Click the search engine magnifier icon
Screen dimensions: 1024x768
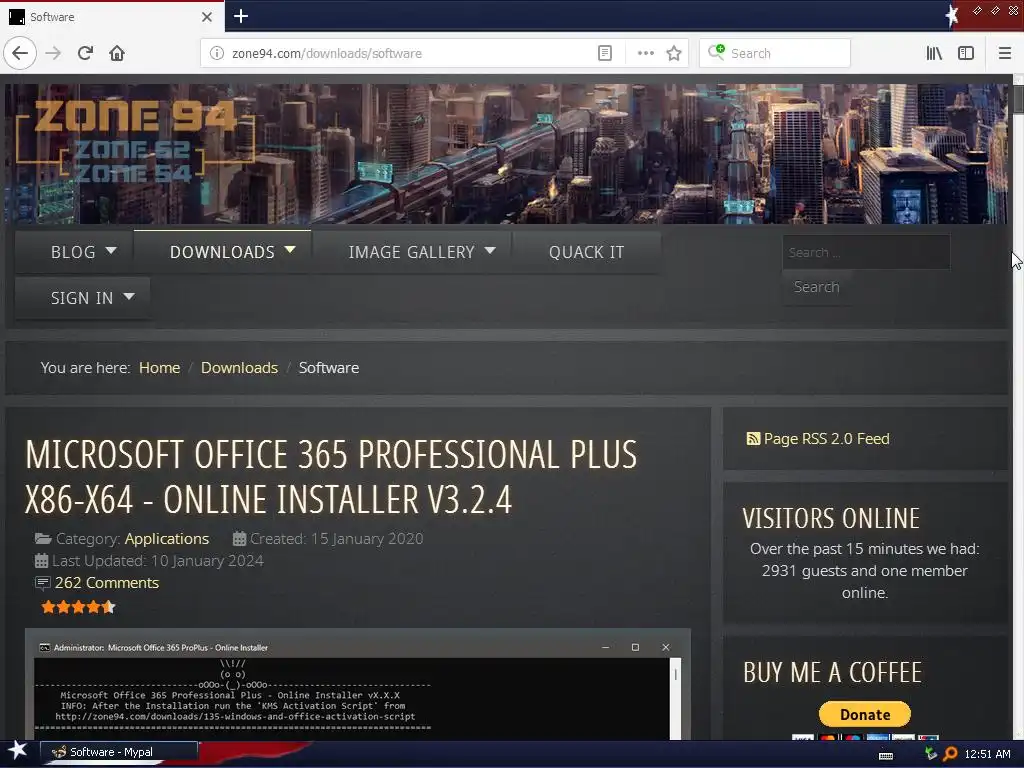tap(716, 52)
